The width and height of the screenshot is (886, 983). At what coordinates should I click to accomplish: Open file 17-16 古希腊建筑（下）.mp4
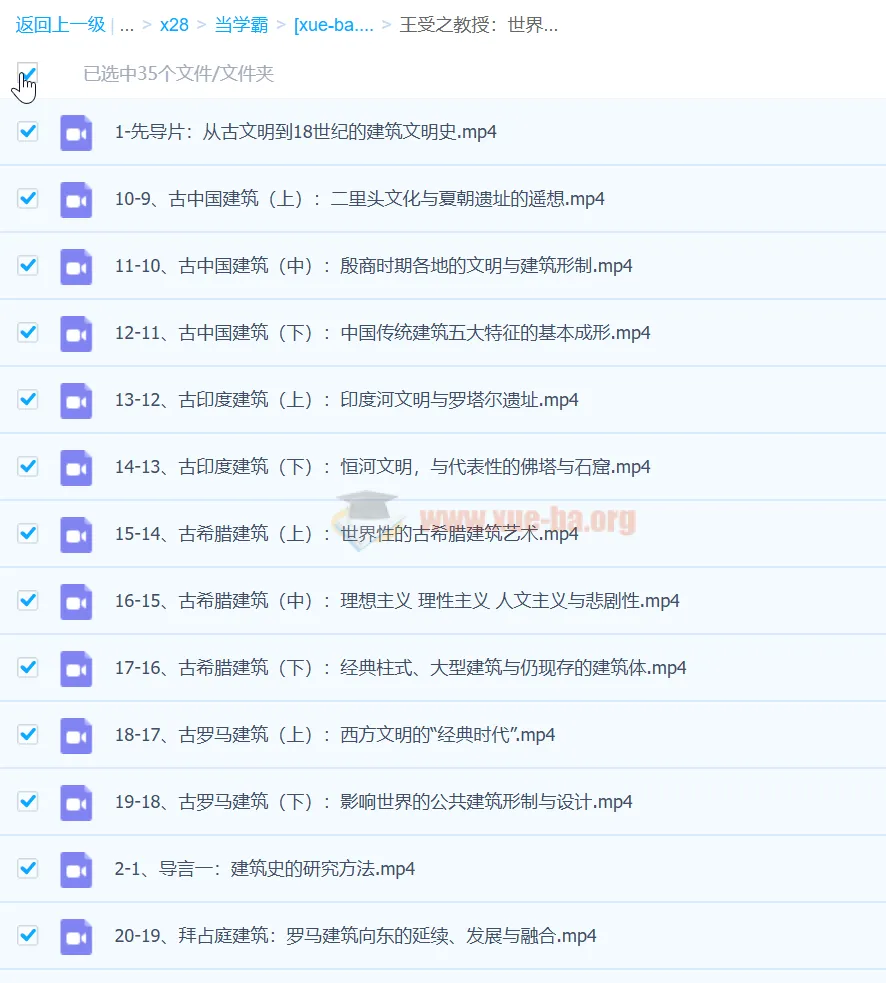(400, 668)
